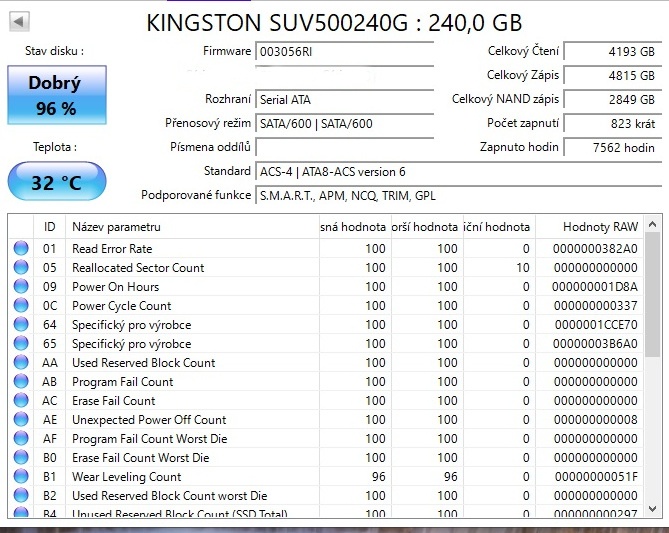Click the Rozhraní field Serial ATA
The height and width of the screenshot is (533, 669).
[x=345, y=99]
